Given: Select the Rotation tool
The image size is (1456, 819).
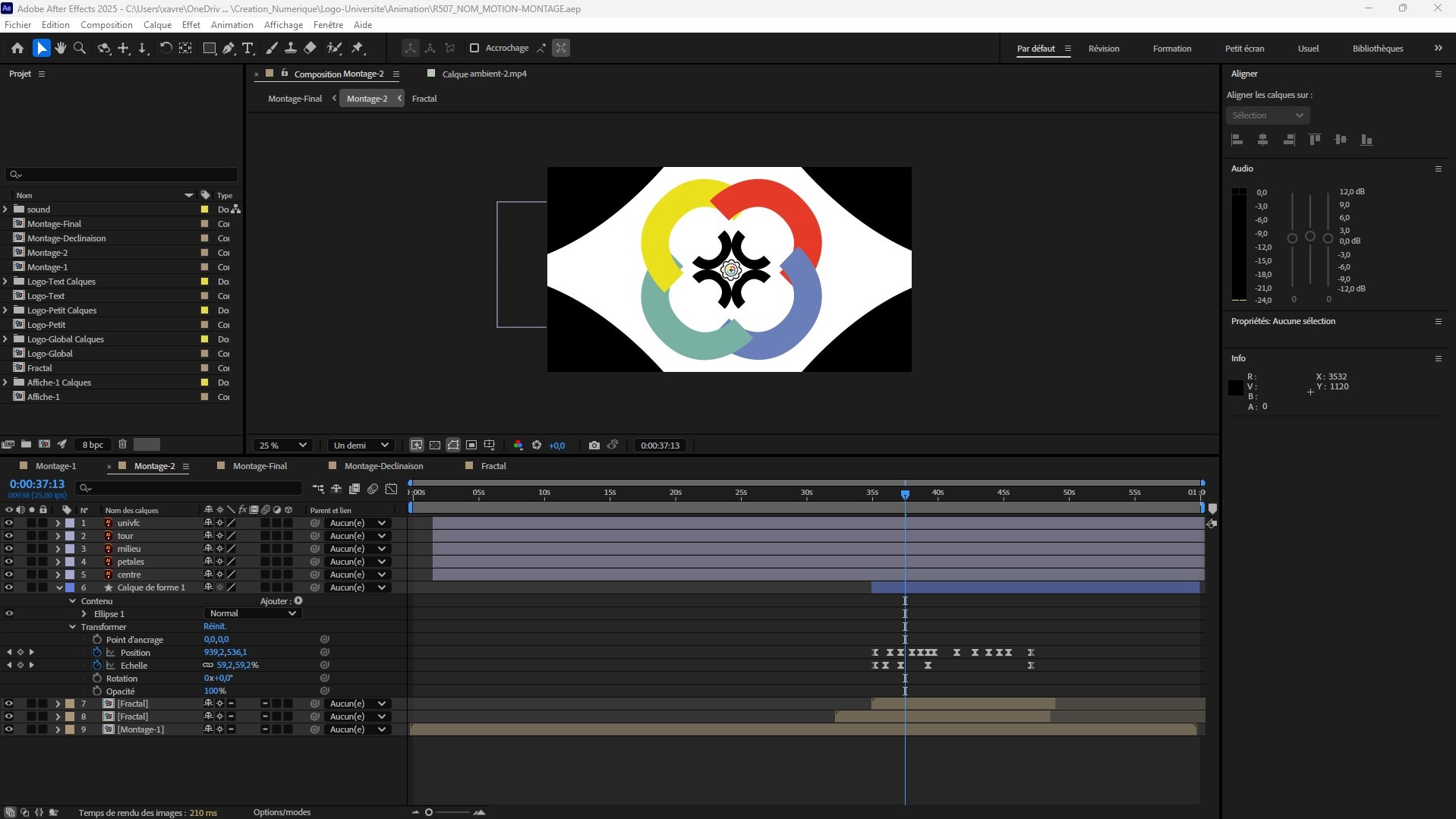Looking at the screenshot, I should coord(165,48).
